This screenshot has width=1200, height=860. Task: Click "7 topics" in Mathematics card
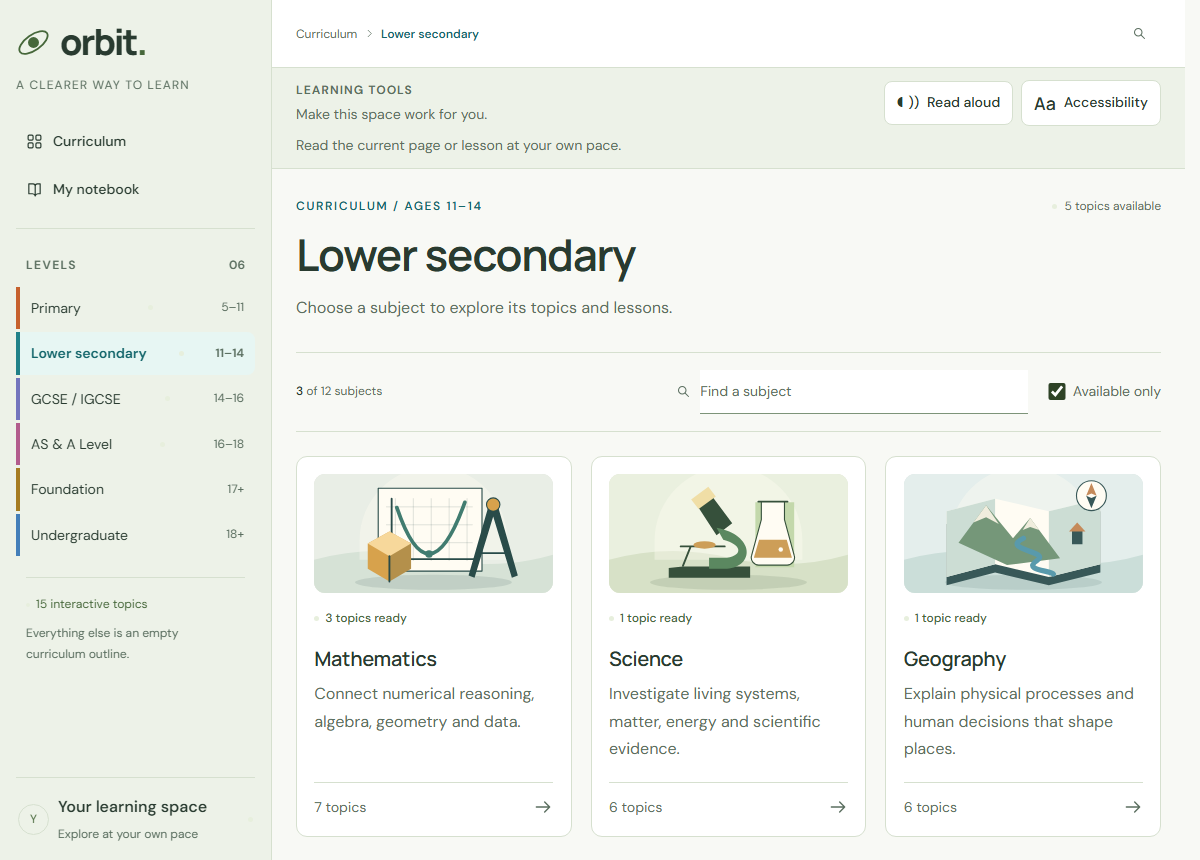pyautogui.click(x=340, y=807)
